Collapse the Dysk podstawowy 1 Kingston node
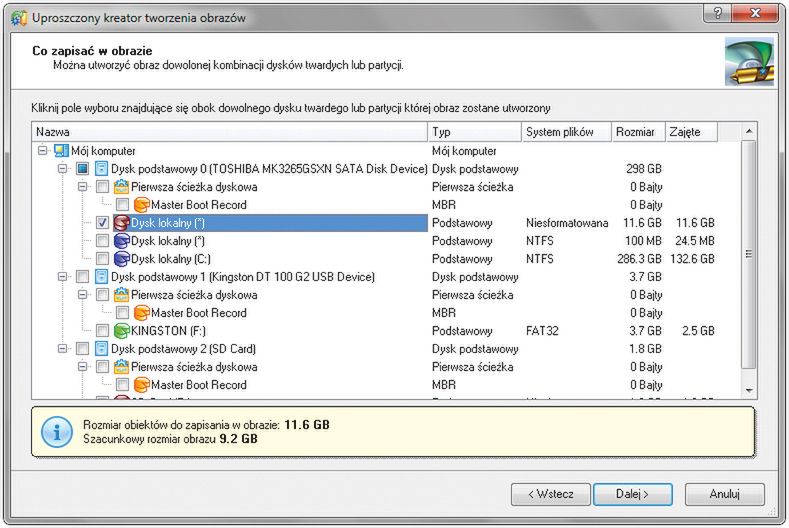 (62, 277)
